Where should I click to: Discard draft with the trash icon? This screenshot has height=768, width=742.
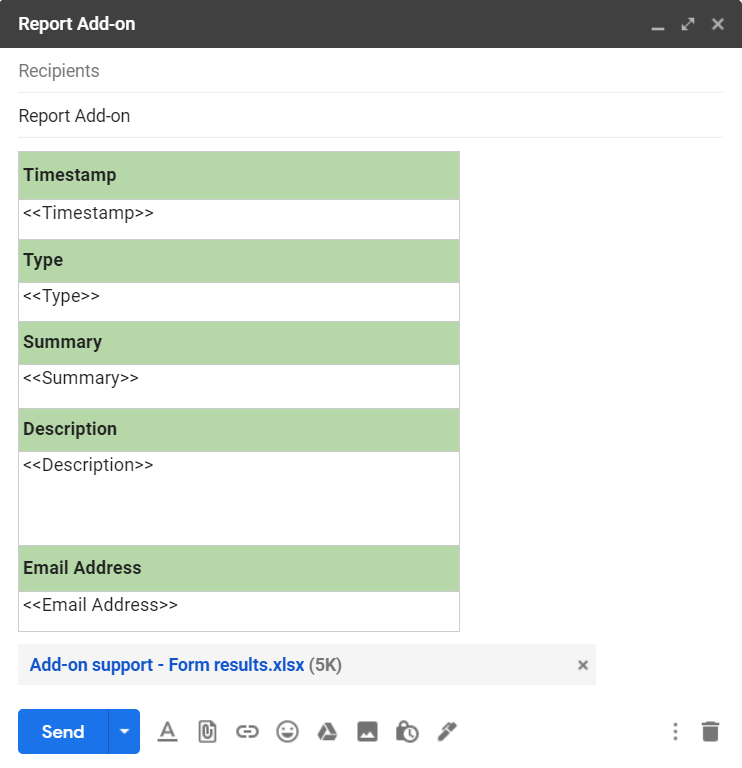710,732
